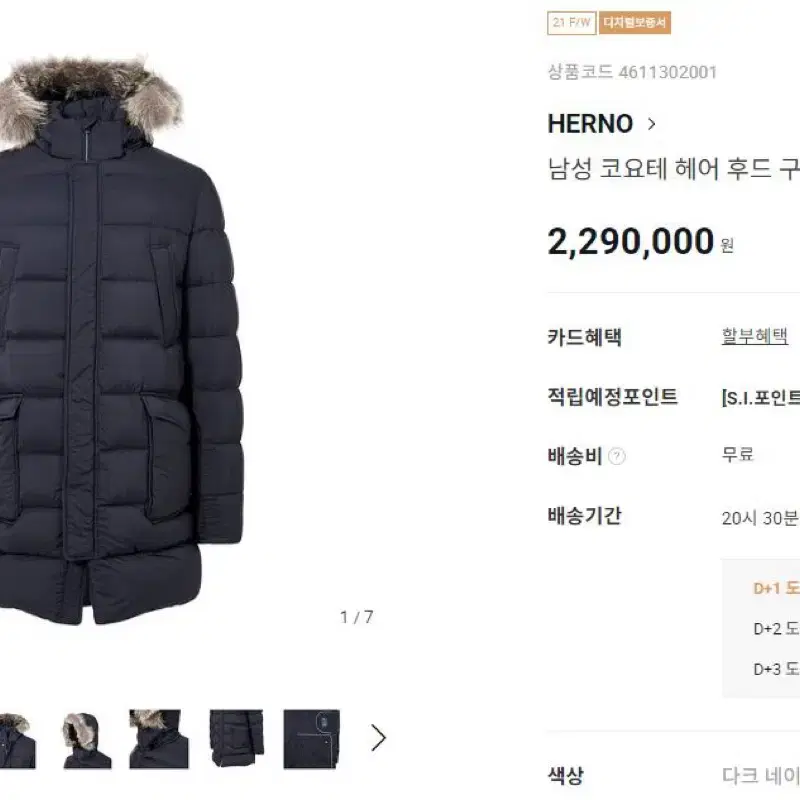Click the S.I.포인트 reward points text
Screen dimensions: 800x800
pos(761,397)
